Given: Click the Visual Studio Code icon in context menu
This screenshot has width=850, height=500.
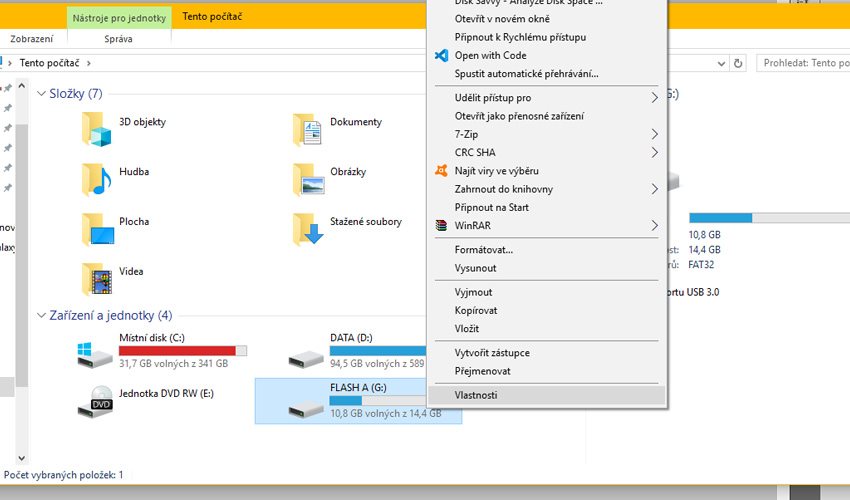Looking at the screenshot, I should pyautogui.click(x=441, y=56).
